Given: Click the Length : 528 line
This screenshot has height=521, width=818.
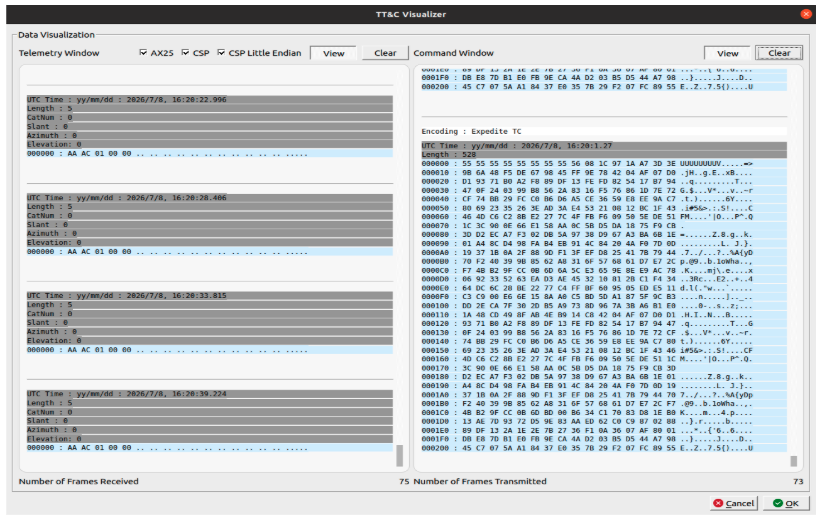Looking at the screenshot, I should (604, 155).
